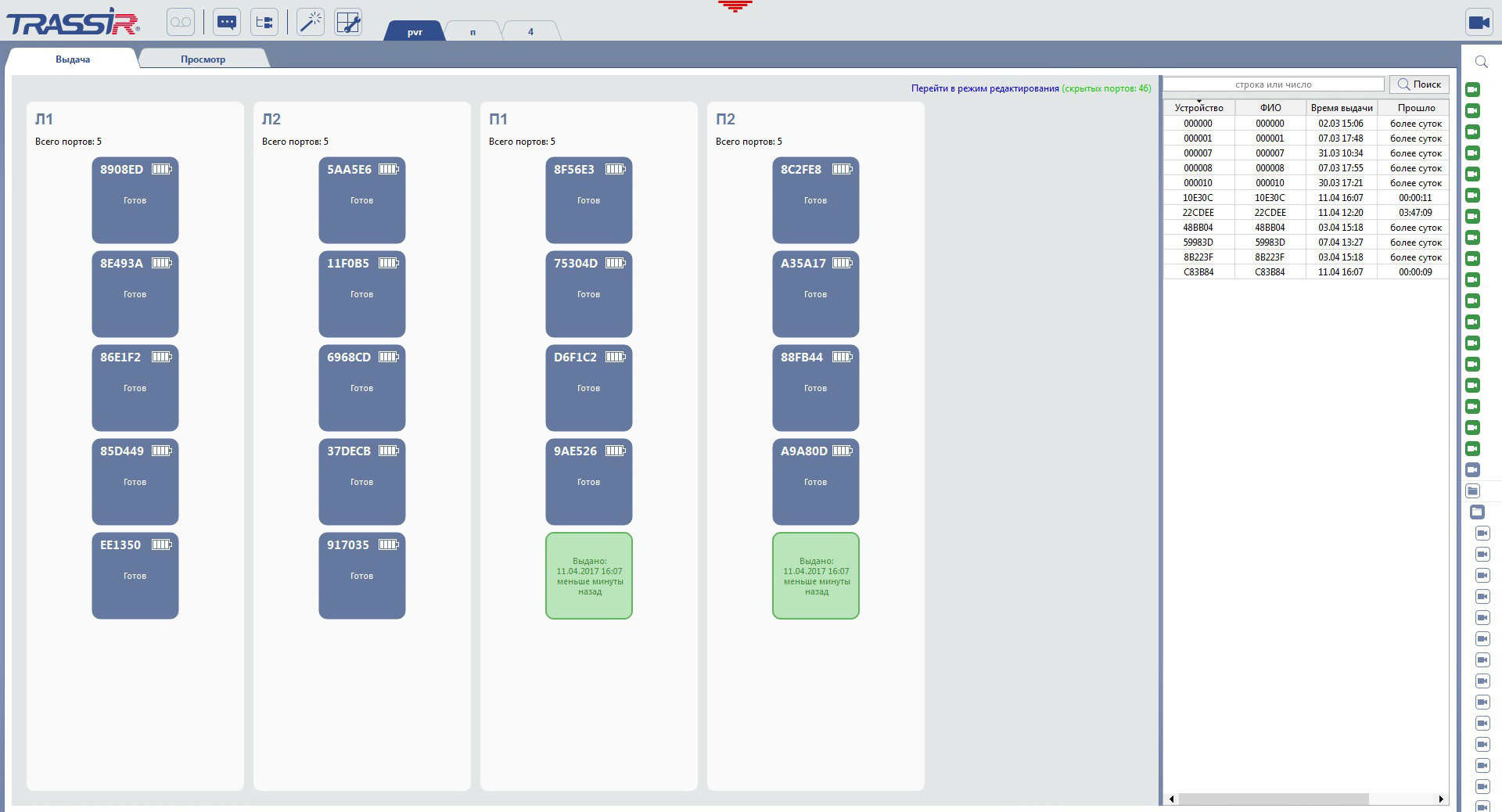Select the magic wand tool icon
This screenshot has width=1502, height=812.
311,23
